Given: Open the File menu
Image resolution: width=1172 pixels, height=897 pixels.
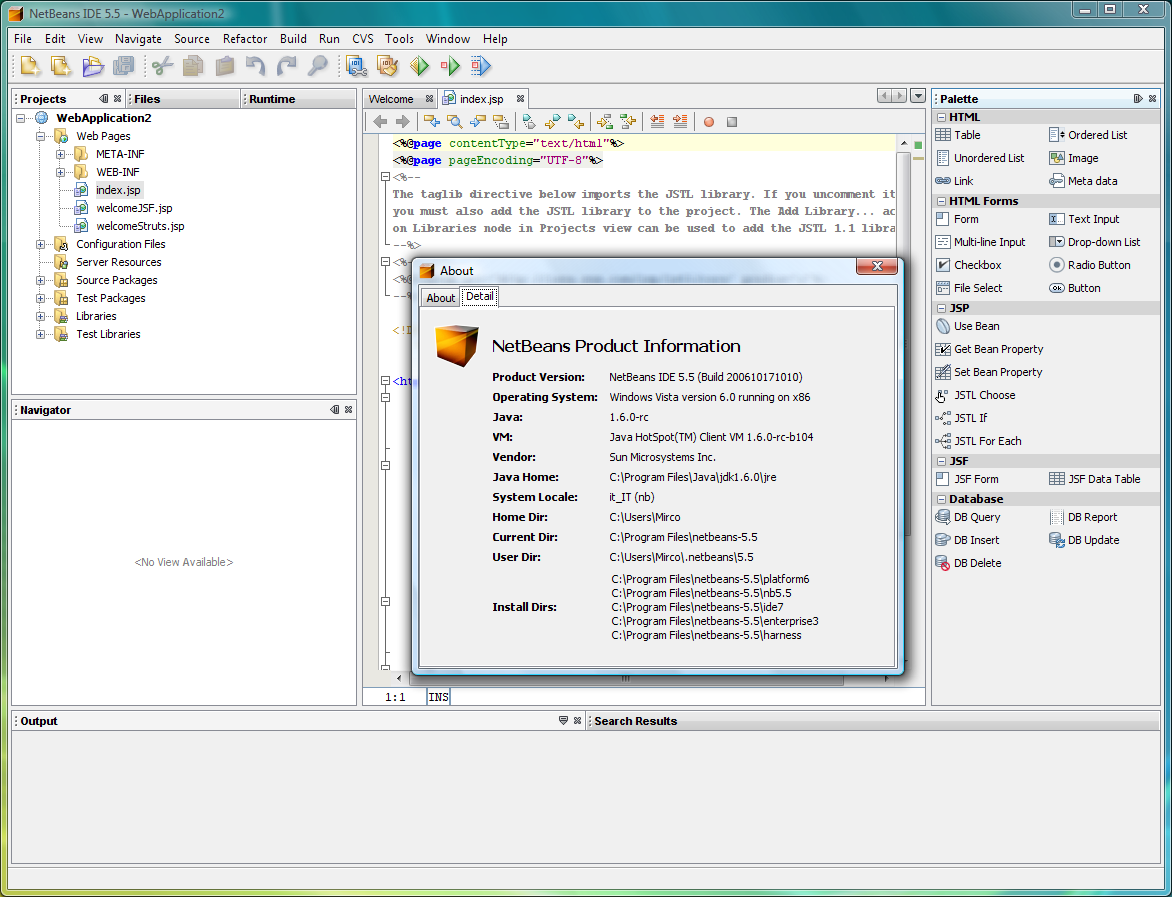Looking at the screenshot, I should [x=22, y=39].
